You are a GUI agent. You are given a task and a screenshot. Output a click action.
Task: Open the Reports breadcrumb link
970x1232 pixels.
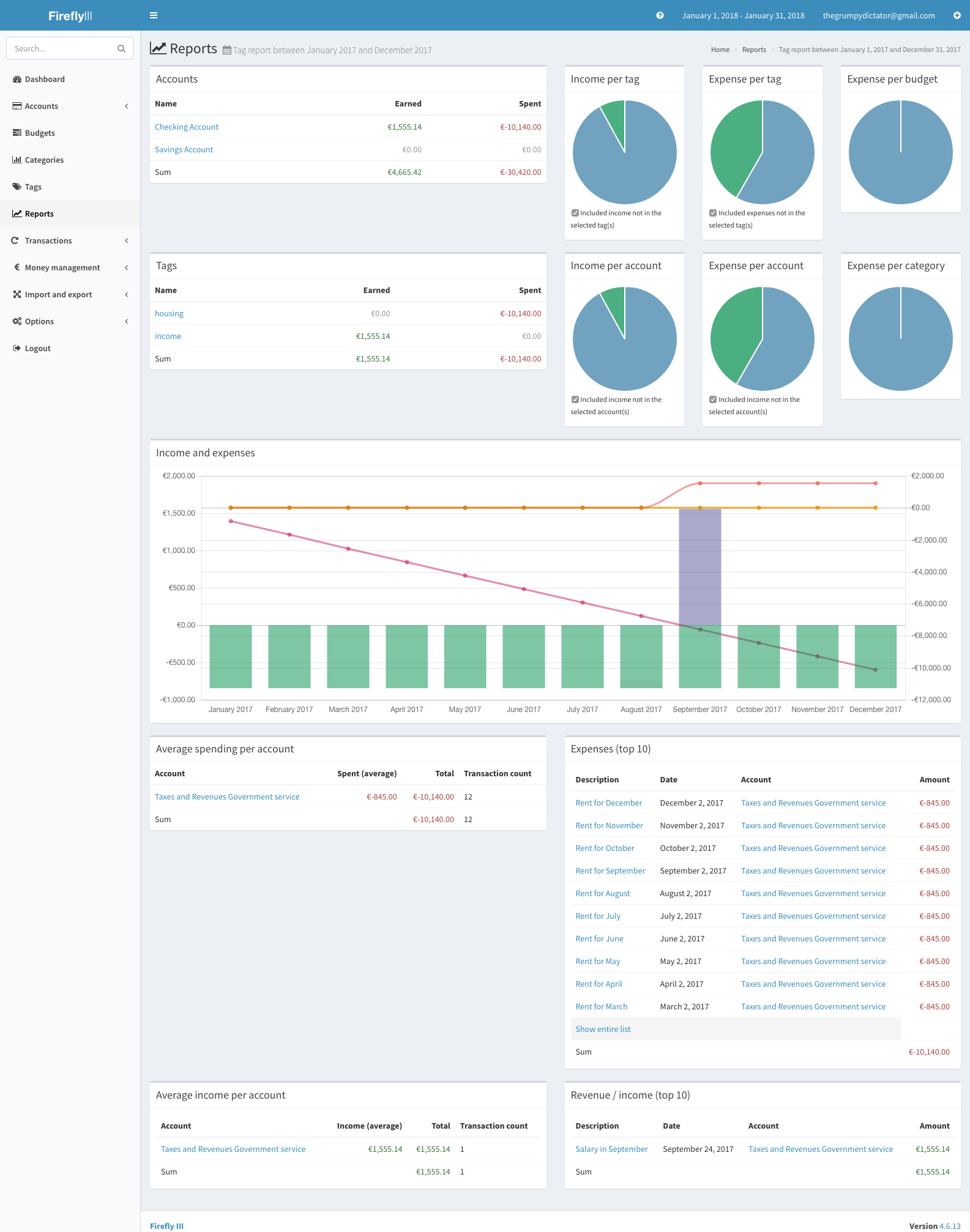(754, 50)
